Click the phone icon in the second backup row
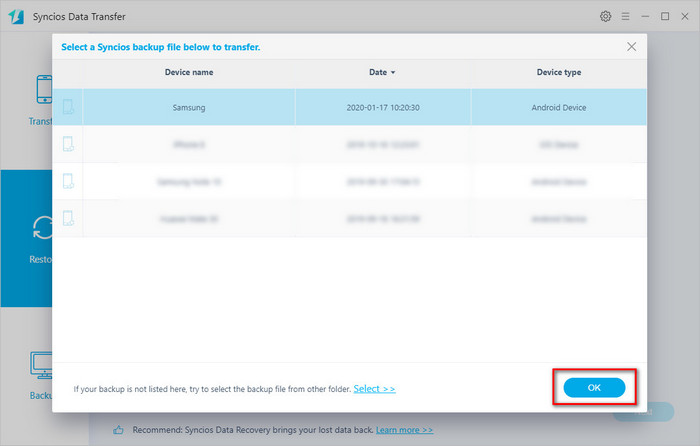This screenshot has height=446, width=700. [x=68, y=144]
